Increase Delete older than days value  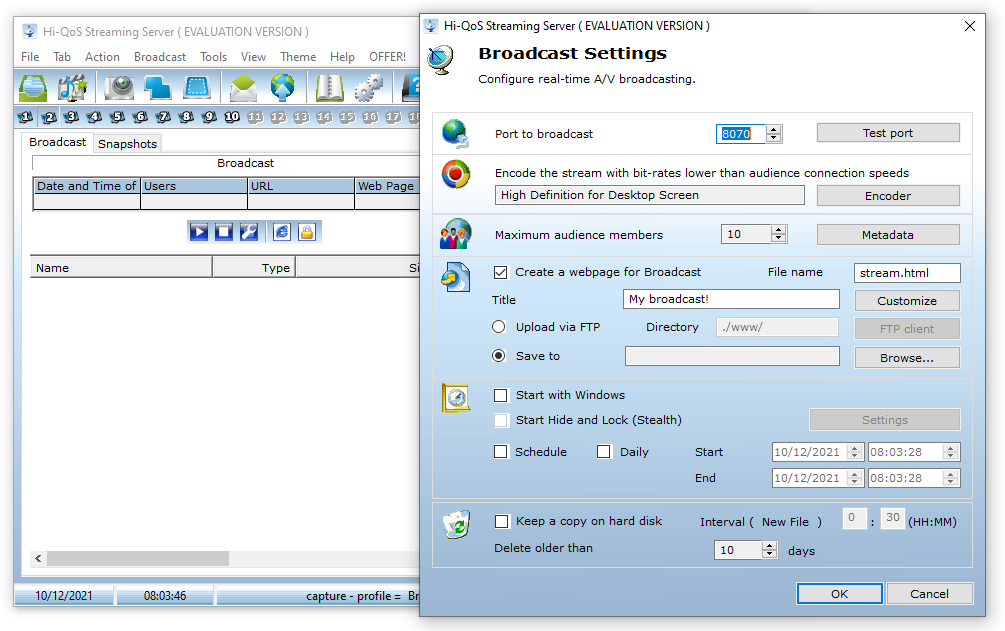[770, 546]
